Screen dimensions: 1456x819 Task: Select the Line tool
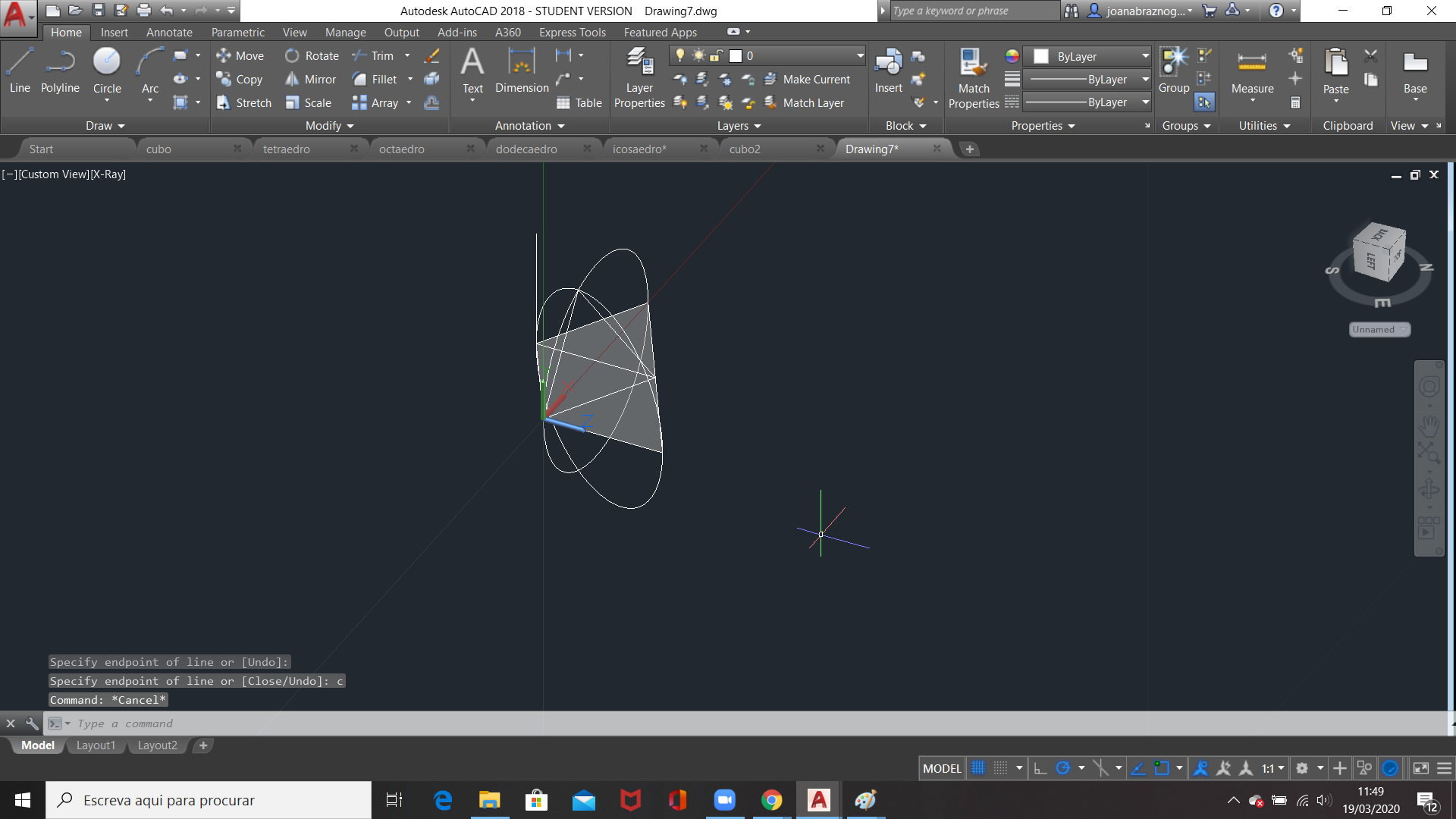[20, 70]
